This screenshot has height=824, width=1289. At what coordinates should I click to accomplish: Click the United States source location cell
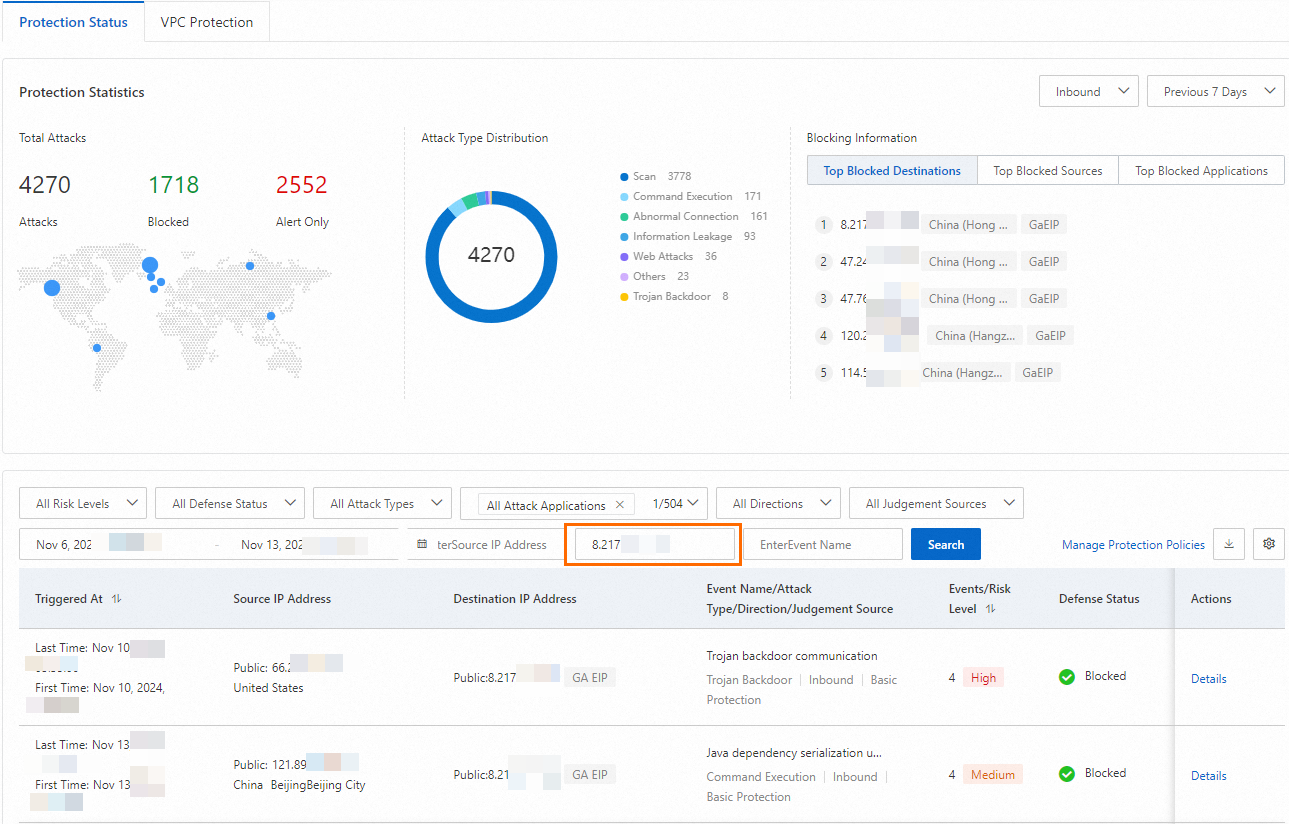tap(269, 688)
